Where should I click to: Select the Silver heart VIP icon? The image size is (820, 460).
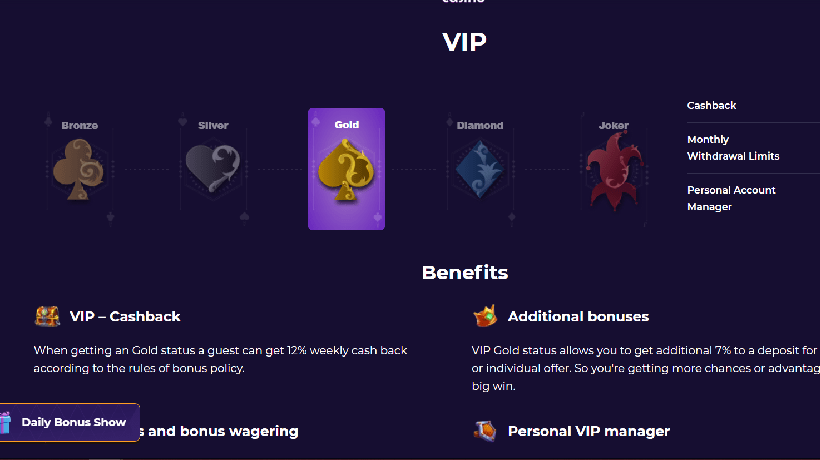213,167
